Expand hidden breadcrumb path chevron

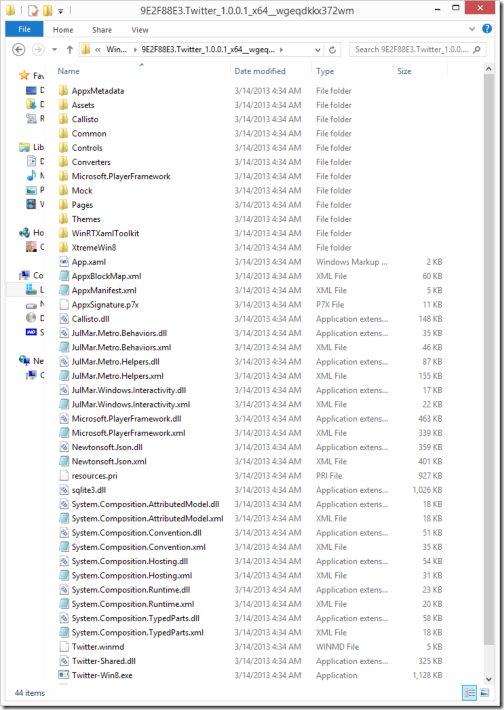point(98,50)
